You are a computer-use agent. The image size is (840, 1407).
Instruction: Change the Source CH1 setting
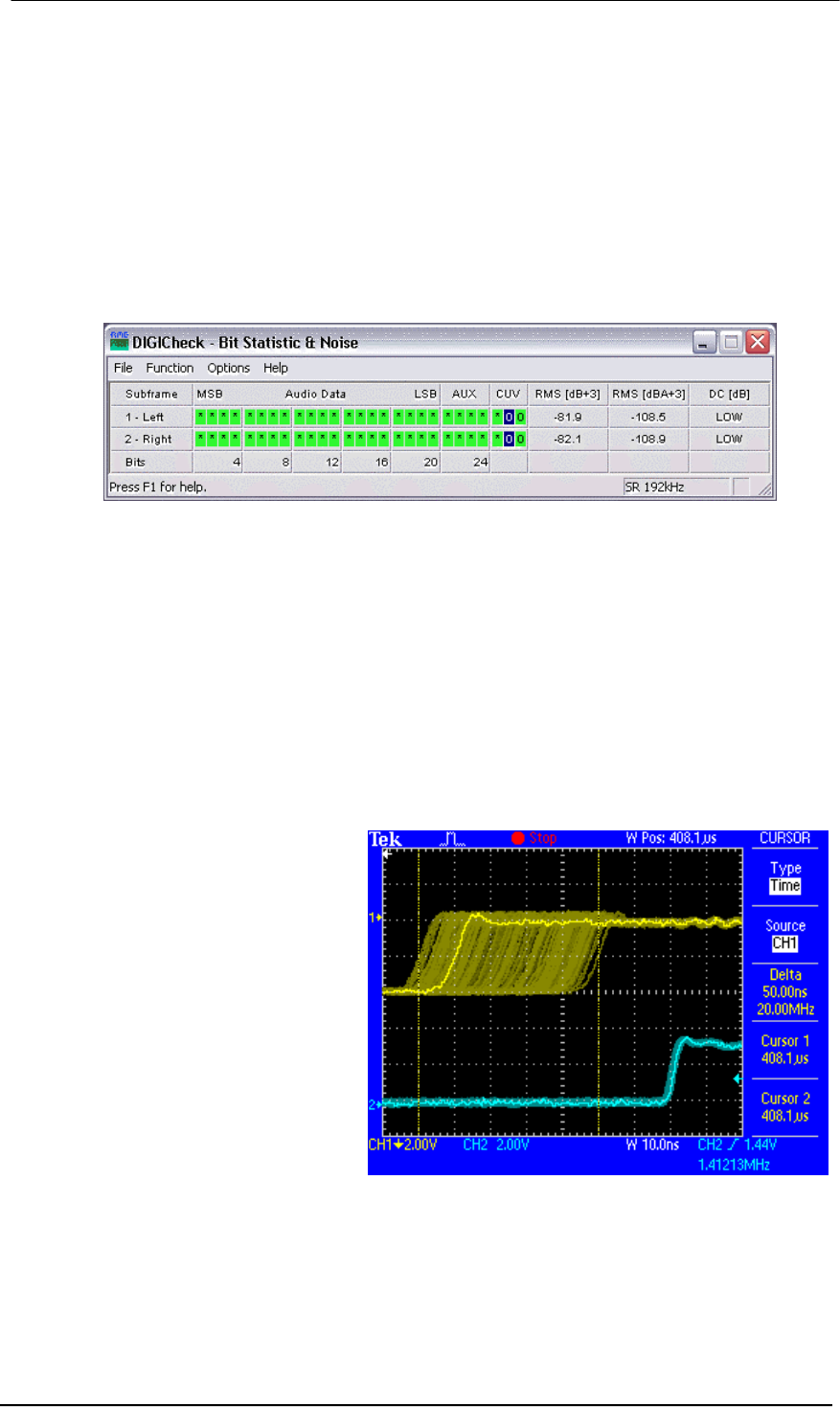point(784,935)
